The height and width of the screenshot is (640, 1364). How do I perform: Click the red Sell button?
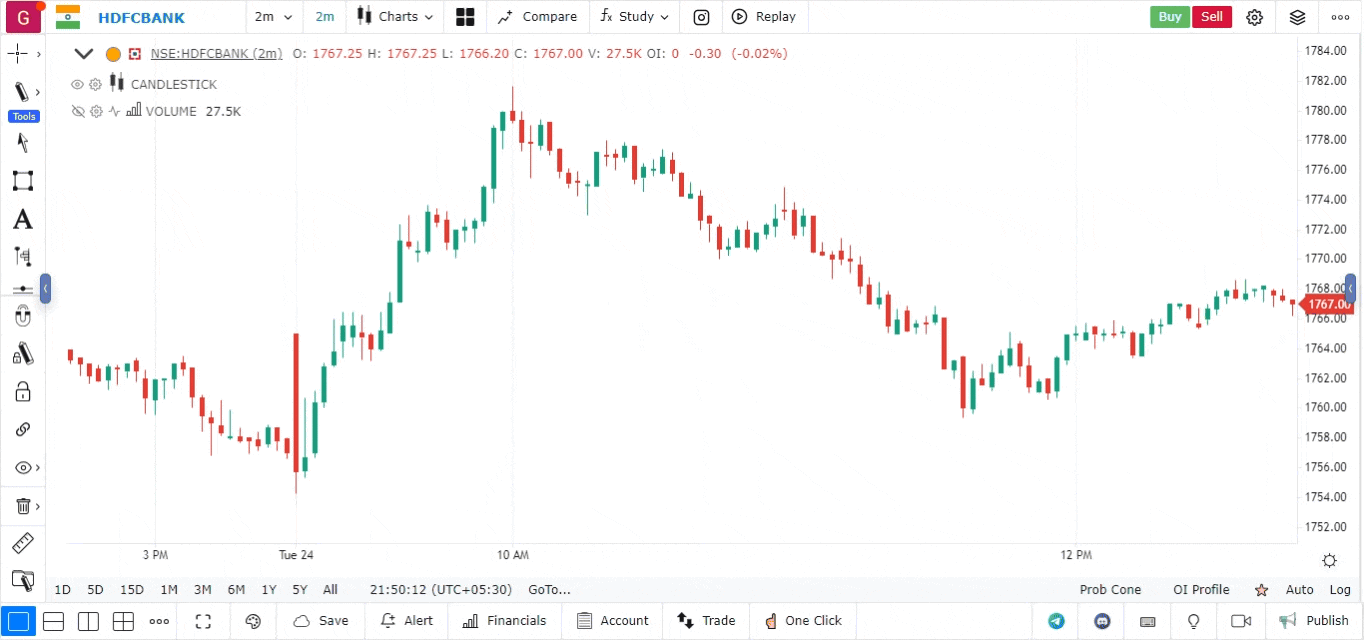coord(1212,17)
